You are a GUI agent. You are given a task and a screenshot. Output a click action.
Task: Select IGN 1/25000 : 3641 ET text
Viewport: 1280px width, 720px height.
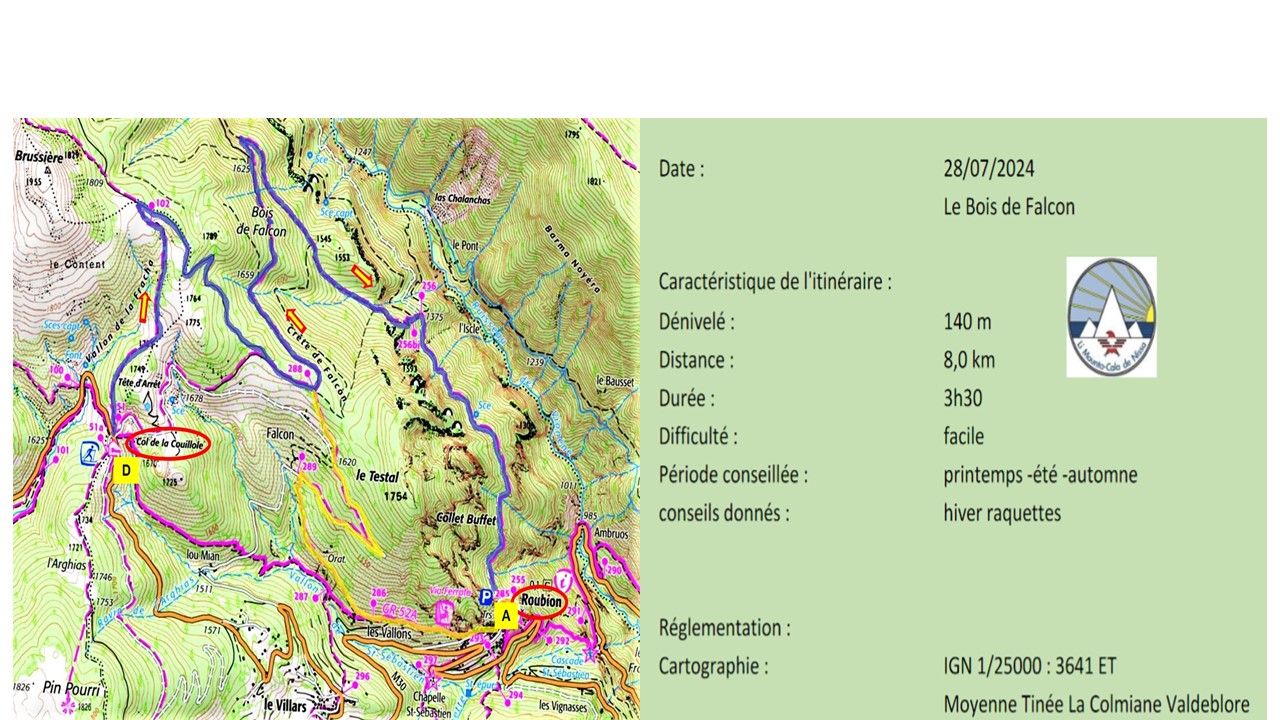[1030, 666]
